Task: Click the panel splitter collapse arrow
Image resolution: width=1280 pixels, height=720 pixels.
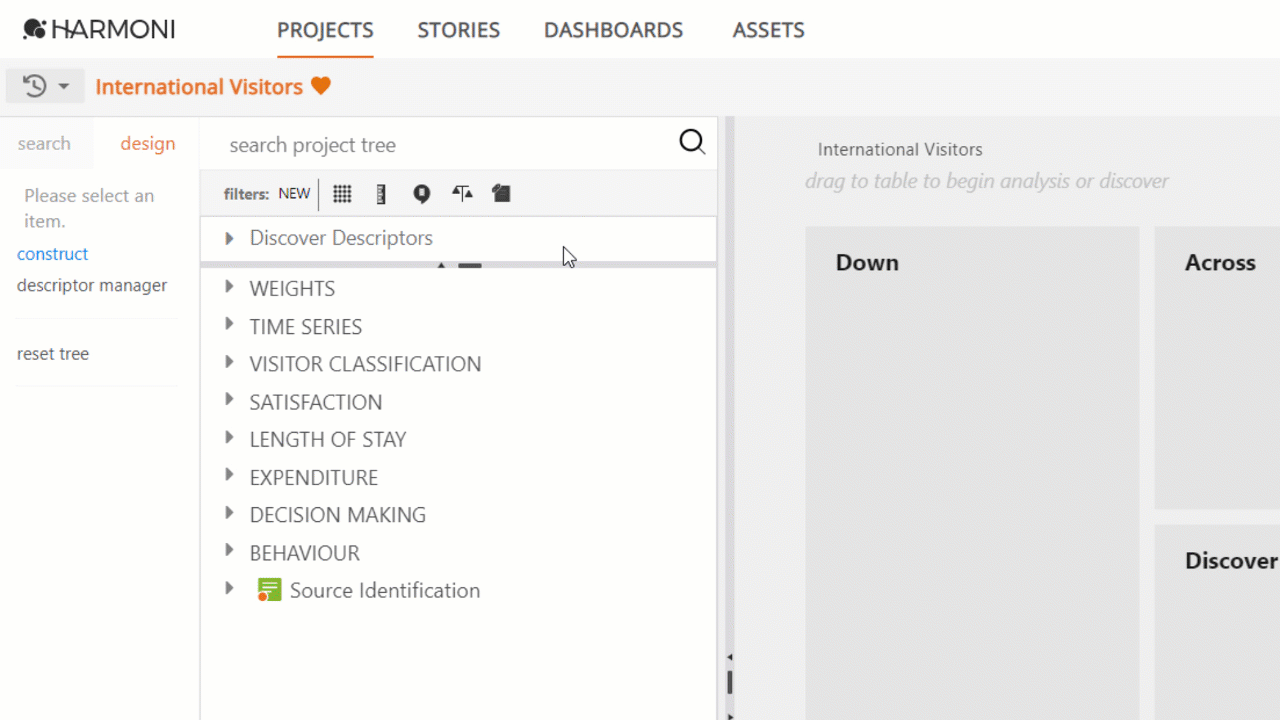Action: pos(730,657)
